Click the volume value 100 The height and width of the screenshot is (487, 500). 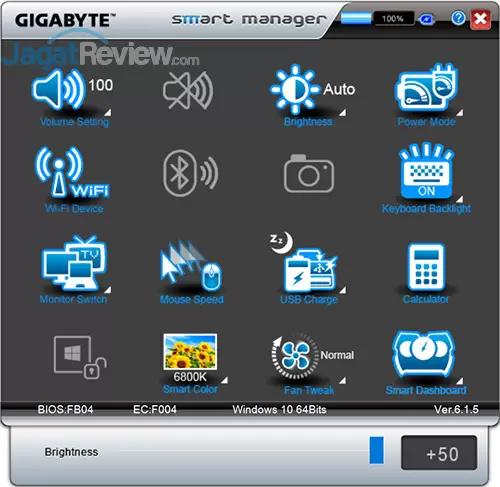click(x=101, y=85)
